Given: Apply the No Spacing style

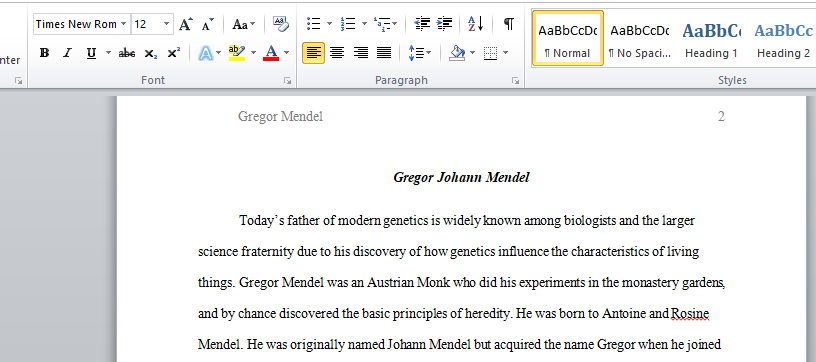Looking at the screenshot, I should [x=640, y=38].
